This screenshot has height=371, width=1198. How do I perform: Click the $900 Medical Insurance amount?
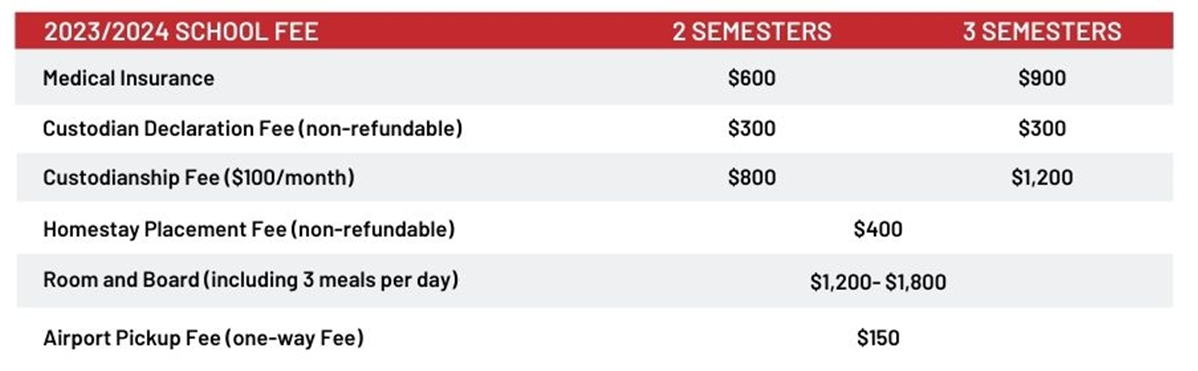(x=1041, y=78)
